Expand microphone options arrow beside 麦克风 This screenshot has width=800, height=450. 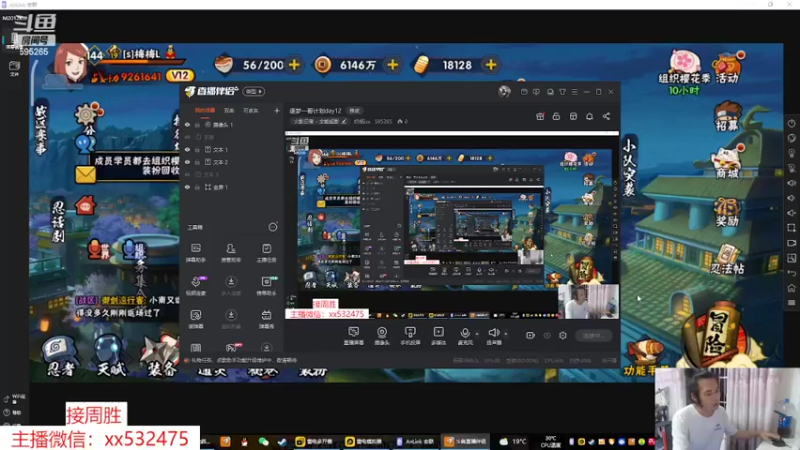(477, 334)
